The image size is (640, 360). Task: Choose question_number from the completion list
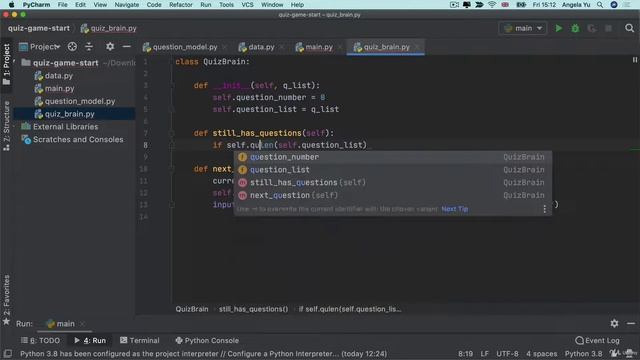point(393,157)
